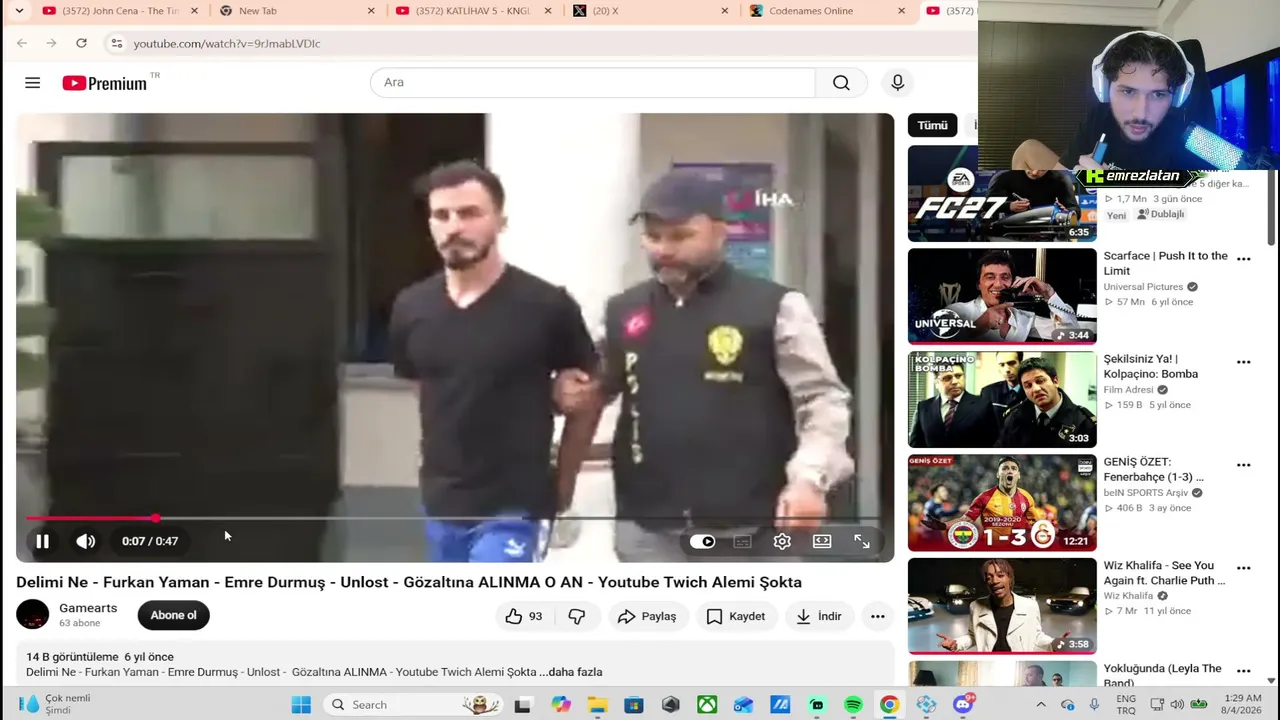Open File Explorer from the taskbar

pyautogui.click(x=597, y=705)
